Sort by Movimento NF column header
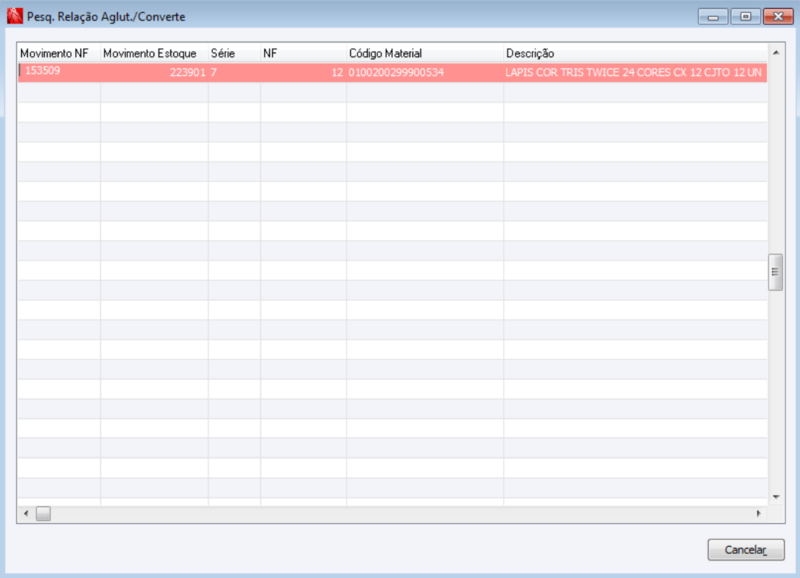This screenshot has width=800, height=578. point(59,53)
